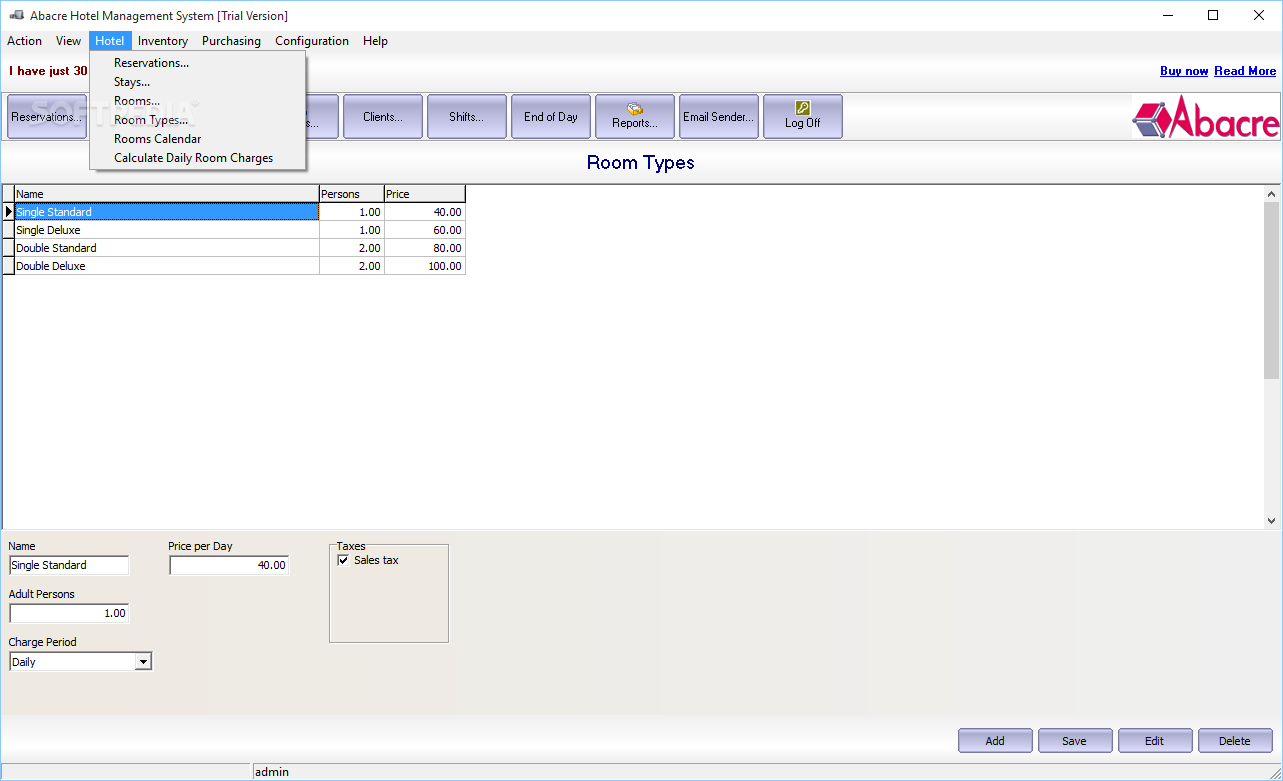Close the open Hotel menu
This screenshot has width=1283, height=781.
click(x=110, y=41)
